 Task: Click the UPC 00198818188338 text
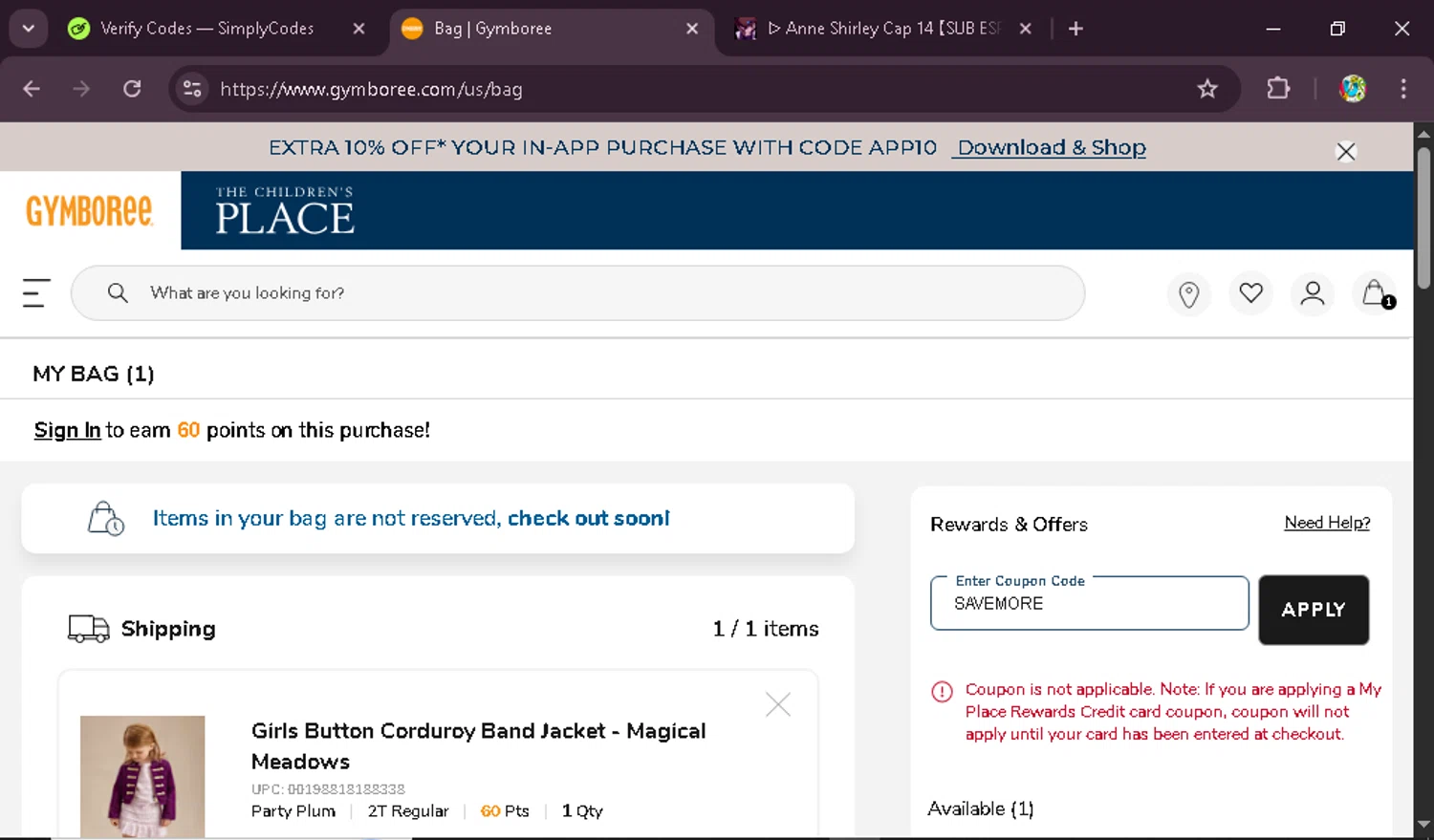pyautogui.click(x=328, y=789)
